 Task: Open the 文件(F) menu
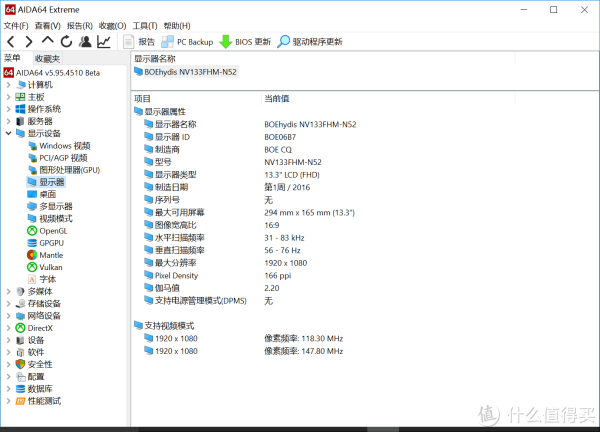coord(16,26)
